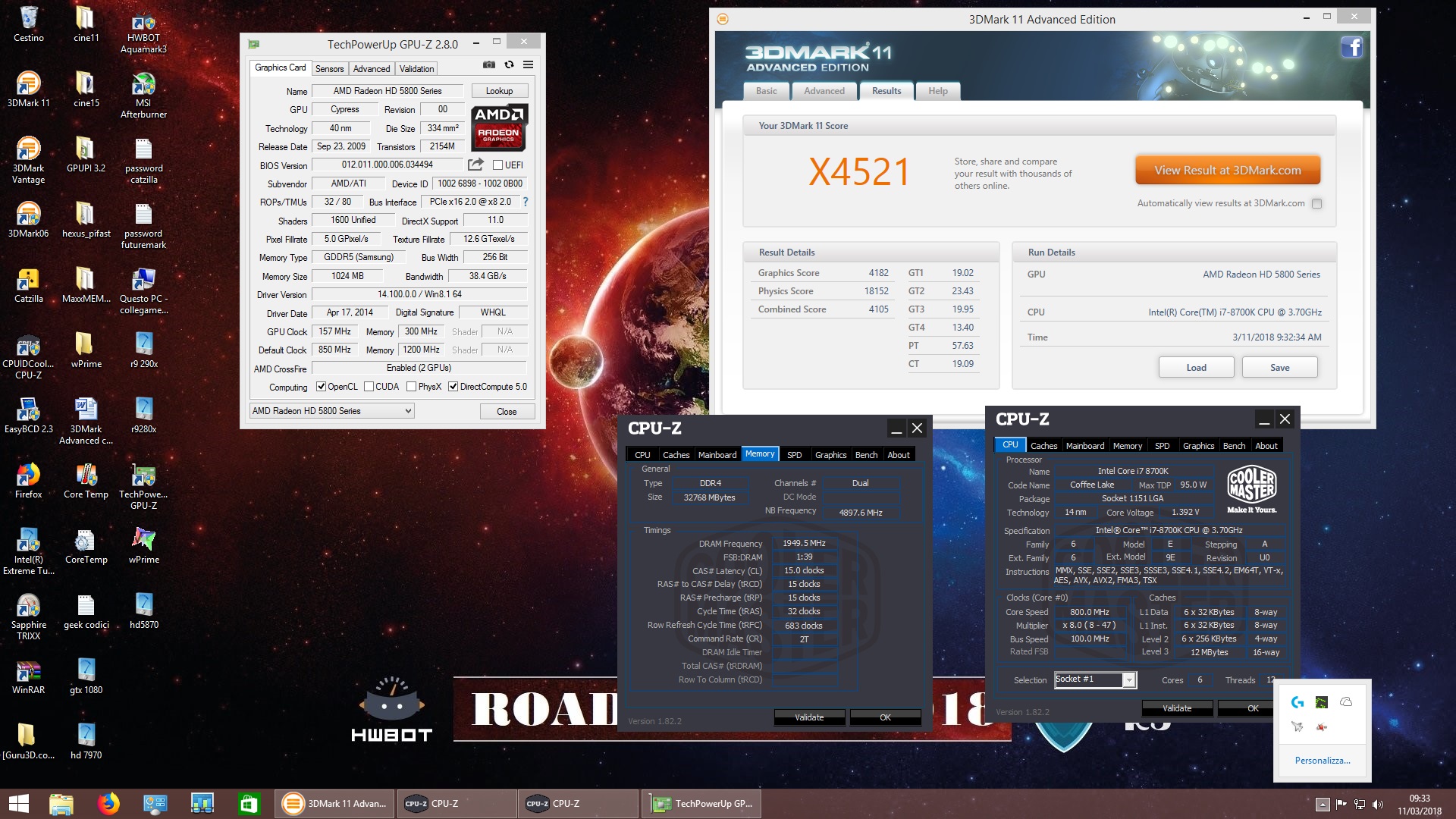Click the Lookup button in GPU-Z
Viewport: 1456px width, 819px height.
click(499, 91)
